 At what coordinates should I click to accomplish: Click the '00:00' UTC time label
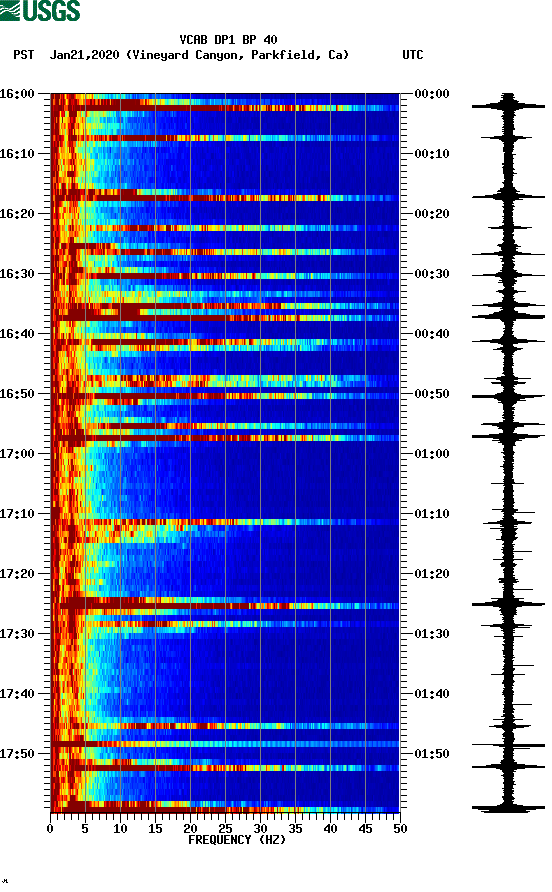[x=432, y=94]
